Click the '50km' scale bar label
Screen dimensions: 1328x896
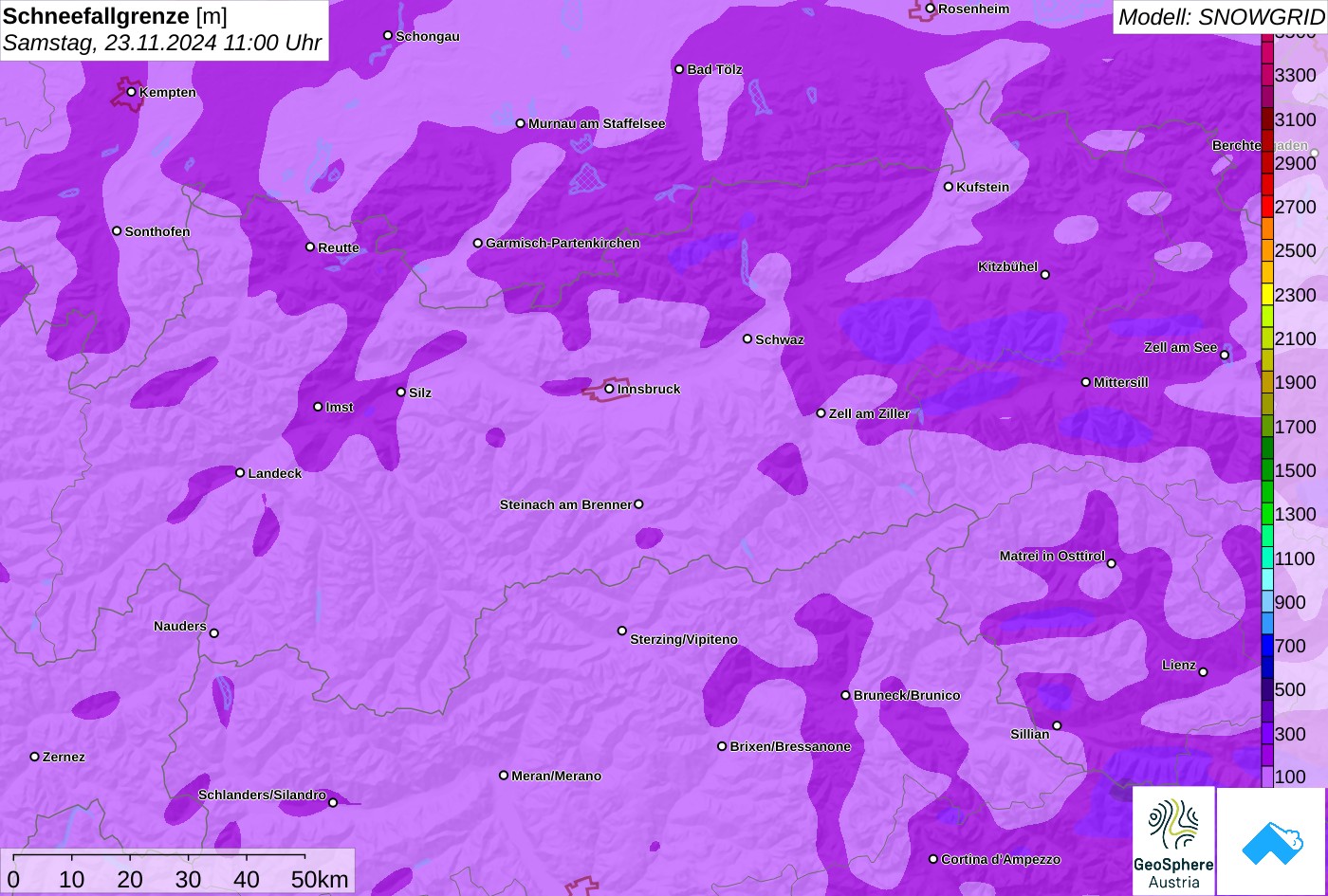[320, 879]
